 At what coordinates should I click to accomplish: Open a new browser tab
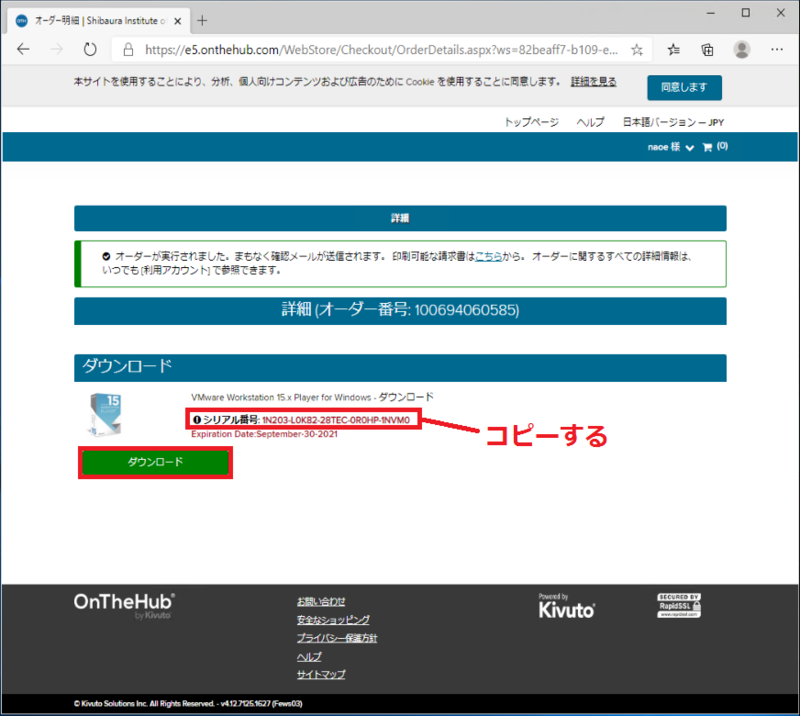[x=202, y=20]
